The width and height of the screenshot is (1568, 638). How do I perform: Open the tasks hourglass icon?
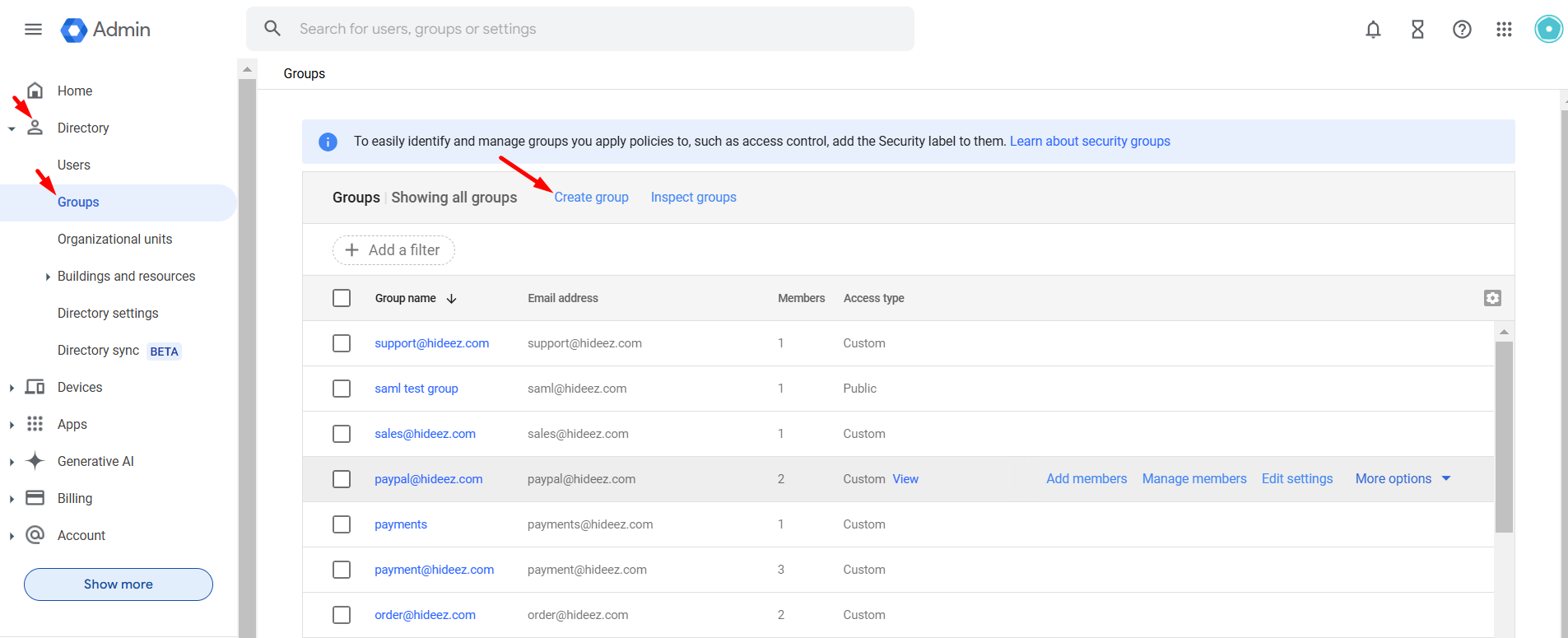pos(1417,30)
